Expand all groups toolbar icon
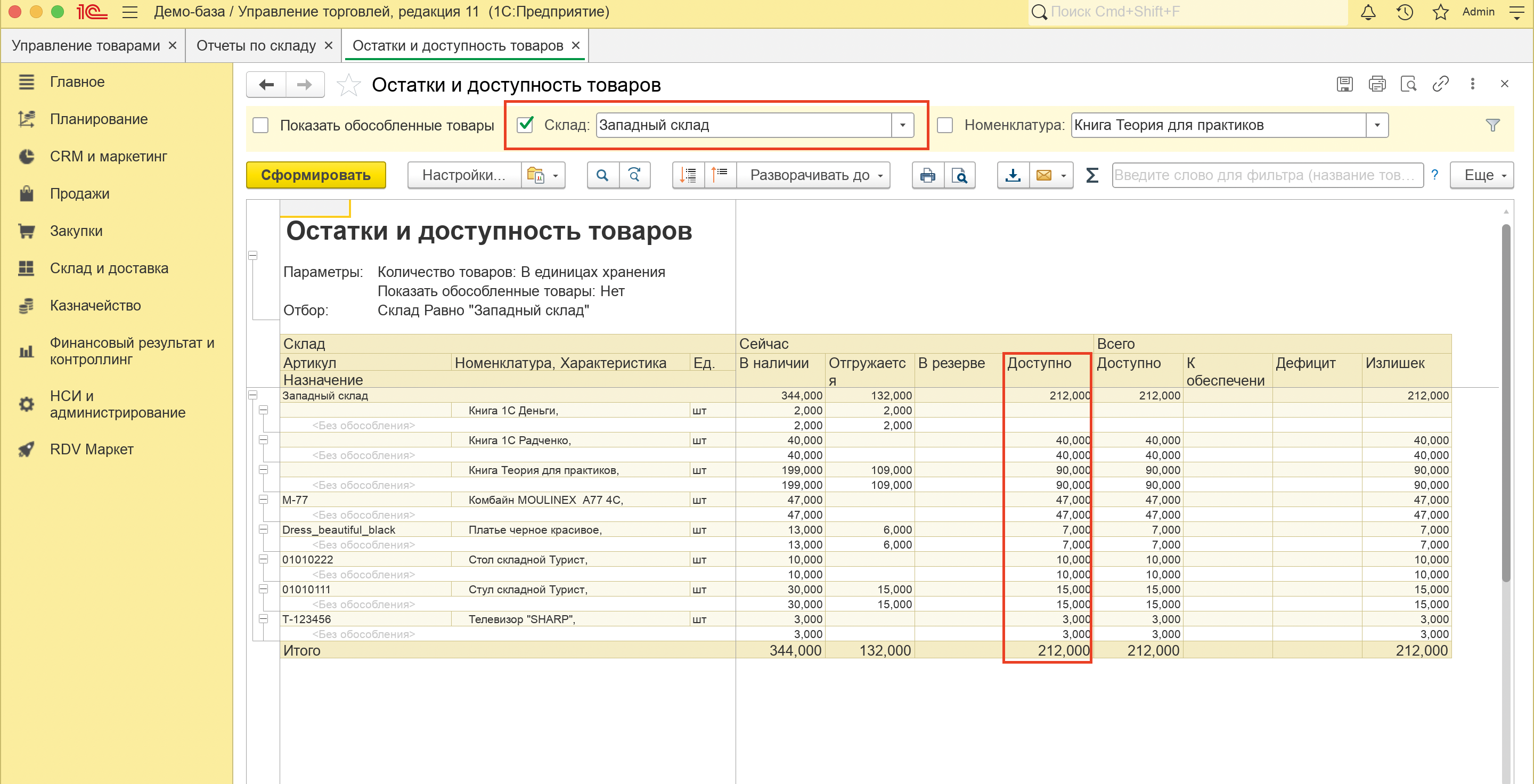This screenshot has width=1534, height=784. click(x=720, y=175)
